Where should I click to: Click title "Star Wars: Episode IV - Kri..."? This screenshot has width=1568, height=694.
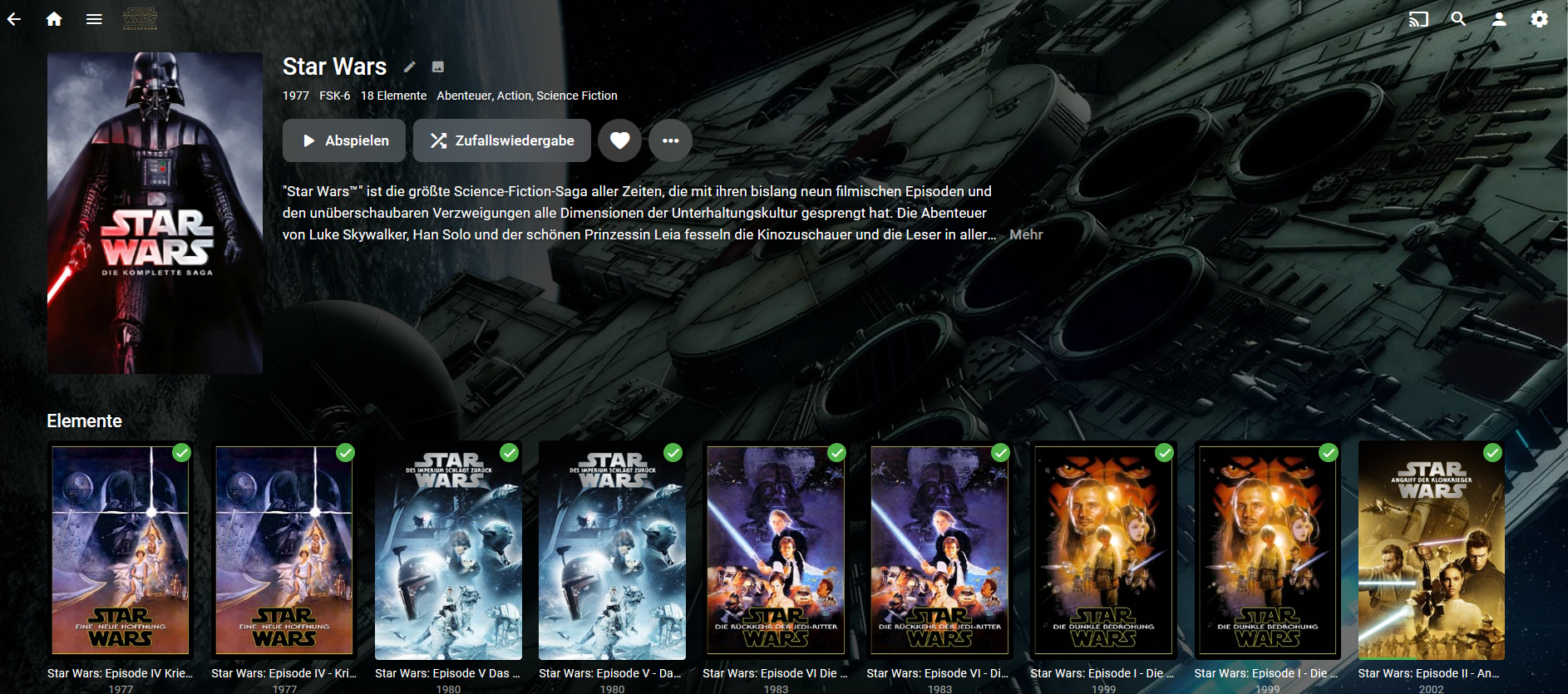[284, 673]
